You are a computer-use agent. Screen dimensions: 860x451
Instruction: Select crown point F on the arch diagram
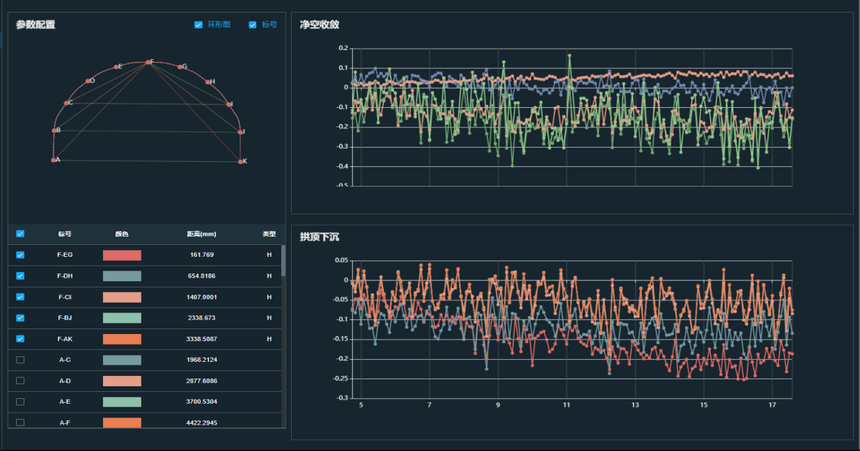[148, 62]
